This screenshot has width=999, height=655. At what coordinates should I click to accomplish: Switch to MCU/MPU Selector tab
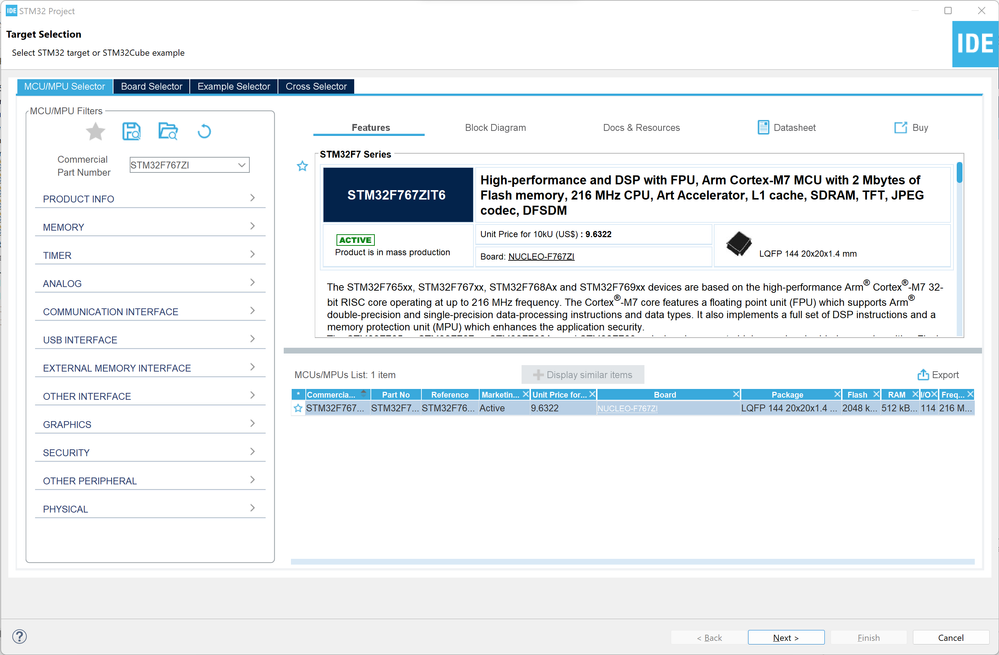(x=64, y=87)
